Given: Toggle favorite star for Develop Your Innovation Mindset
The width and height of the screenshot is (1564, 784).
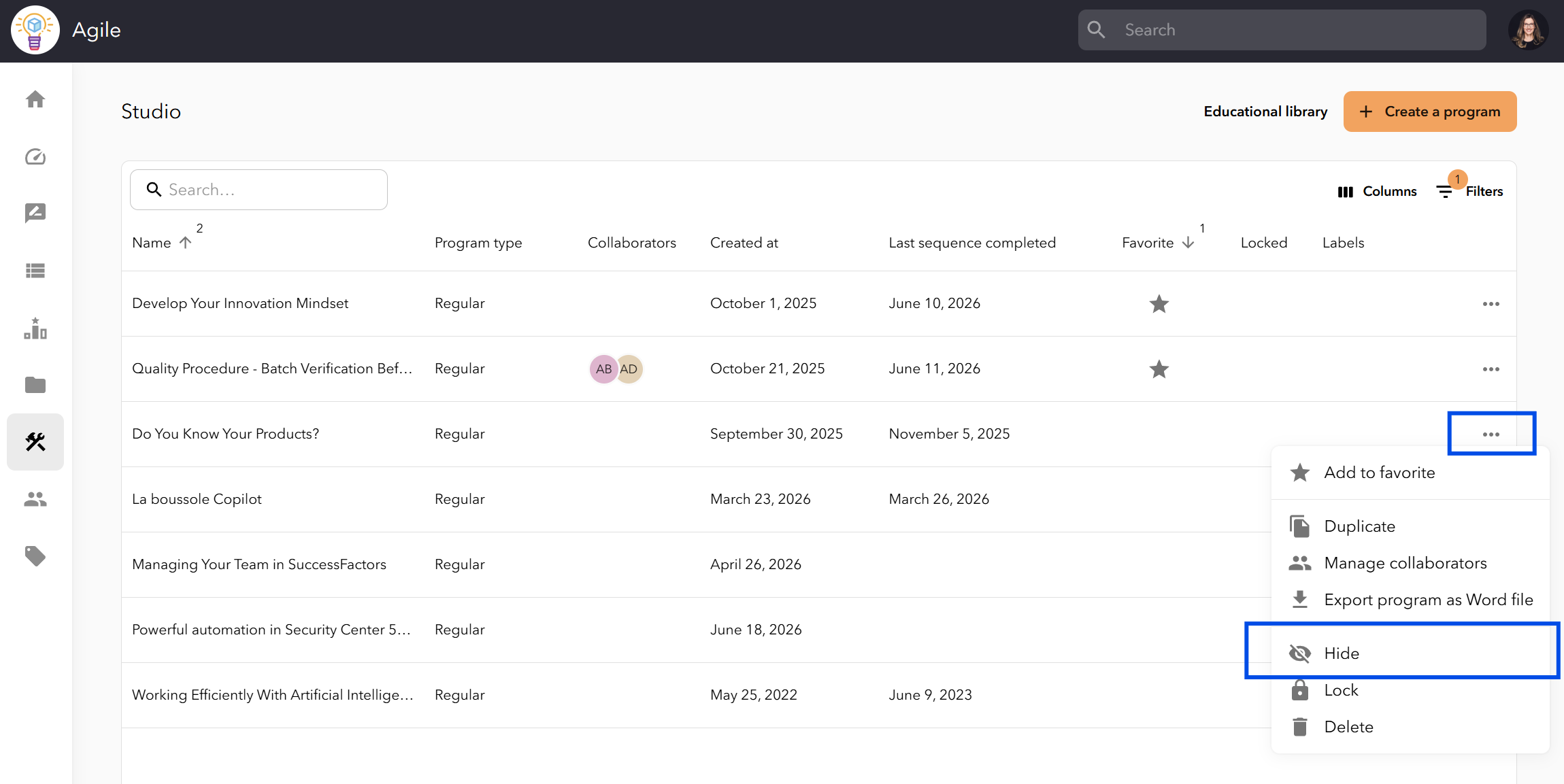Looking at the screenshot, I should tap(1159, 304).
